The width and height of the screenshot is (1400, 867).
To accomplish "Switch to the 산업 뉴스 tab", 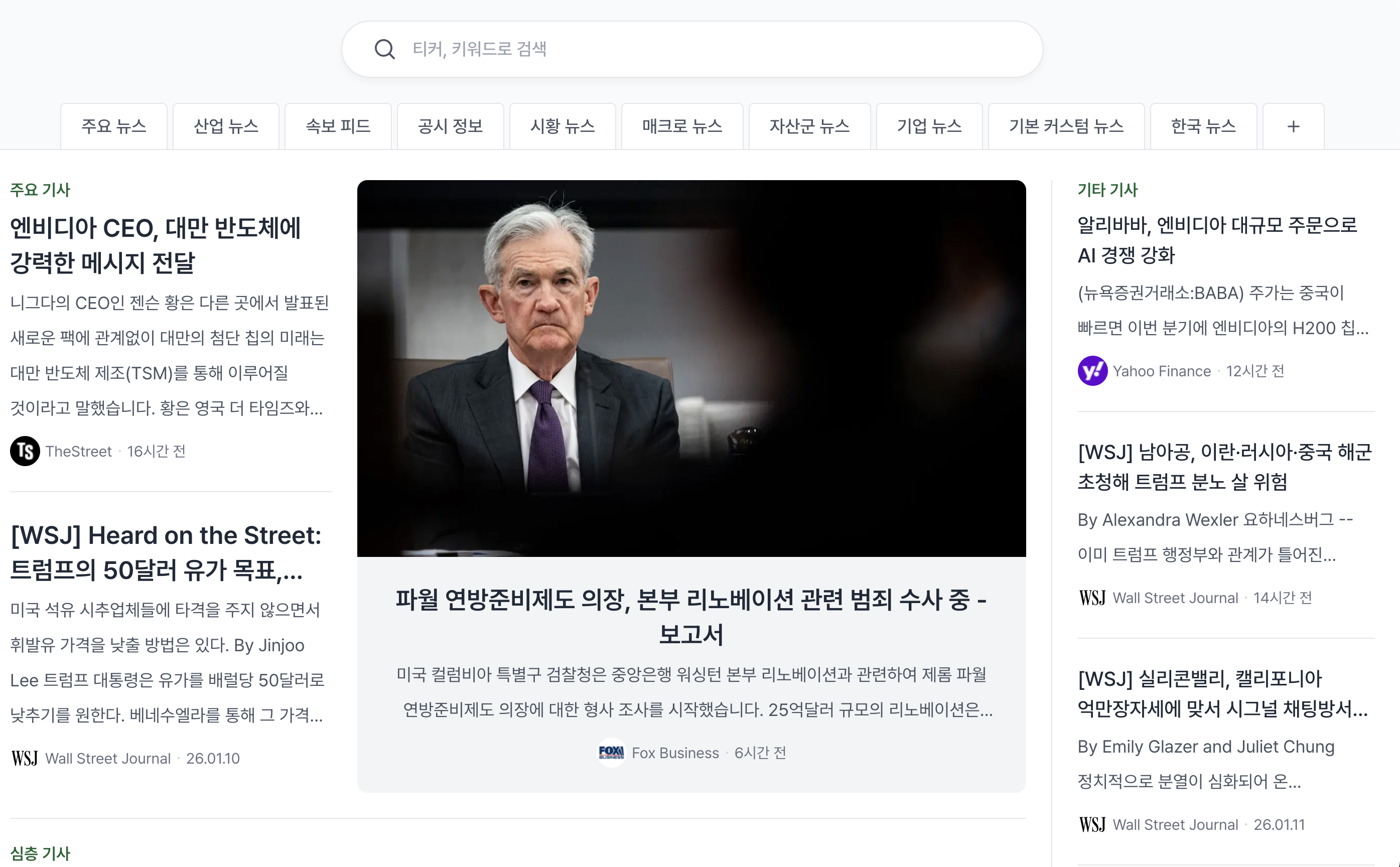I will tap(226, 125).
